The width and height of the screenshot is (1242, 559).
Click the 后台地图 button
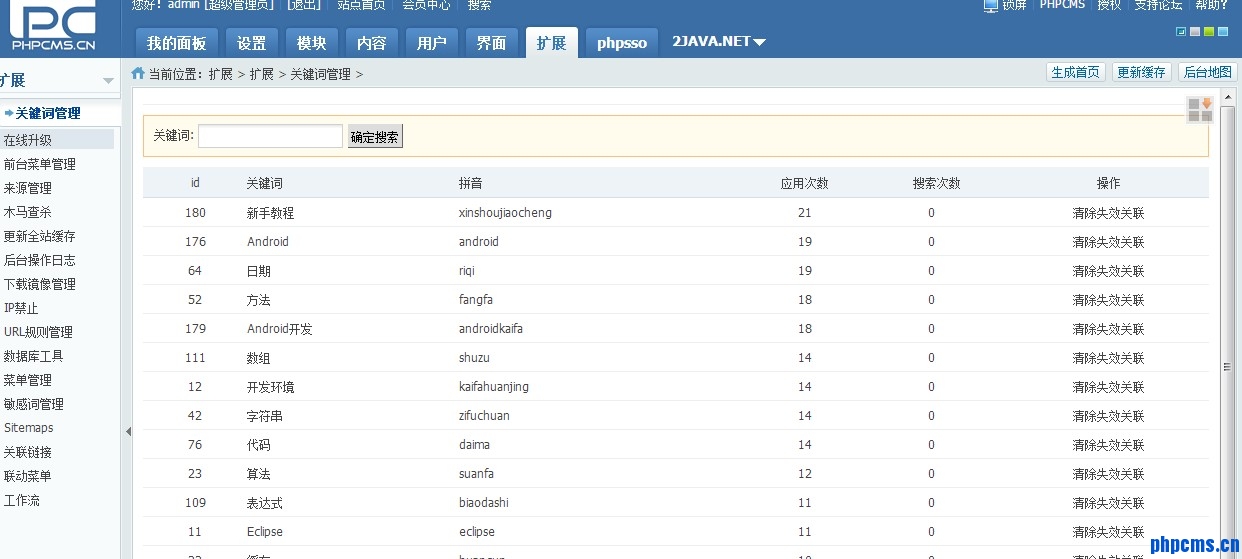pyautogui.click(x=1207, y=72)
